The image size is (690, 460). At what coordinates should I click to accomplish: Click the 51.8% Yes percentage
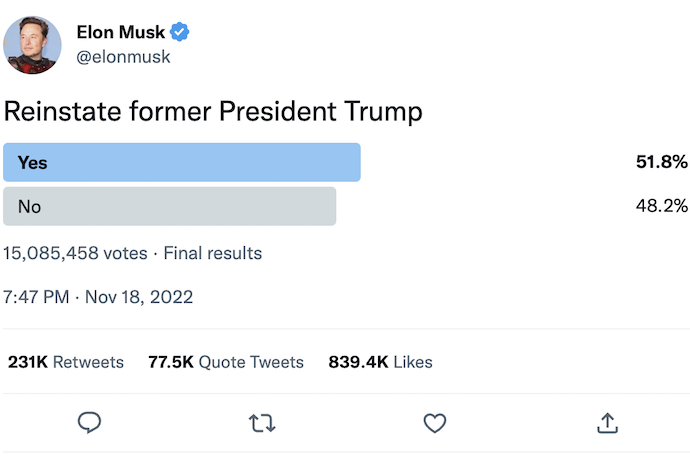click(661, 163)
